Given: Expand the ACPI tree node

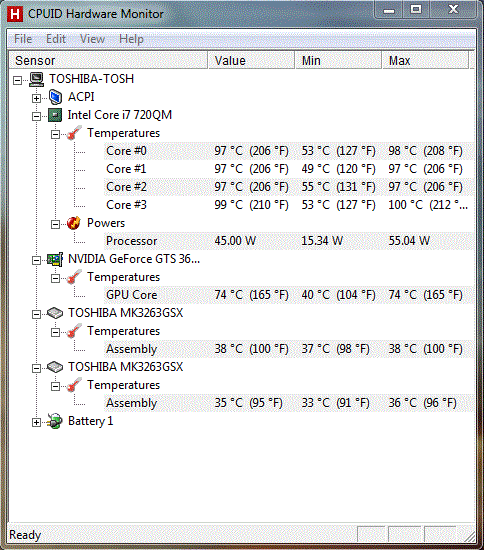Looking at the screenshot, I should [36, 98].
